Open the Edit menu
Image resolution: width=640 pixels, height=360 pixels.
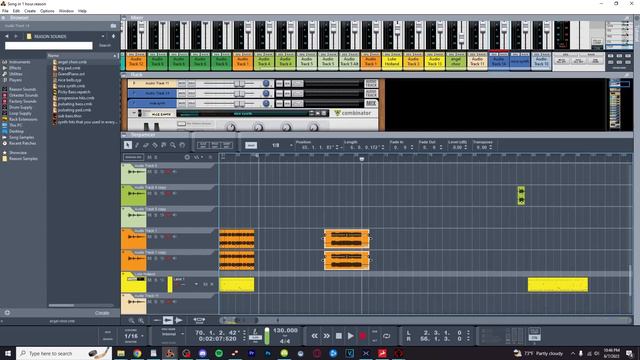[x=16, y=11]
